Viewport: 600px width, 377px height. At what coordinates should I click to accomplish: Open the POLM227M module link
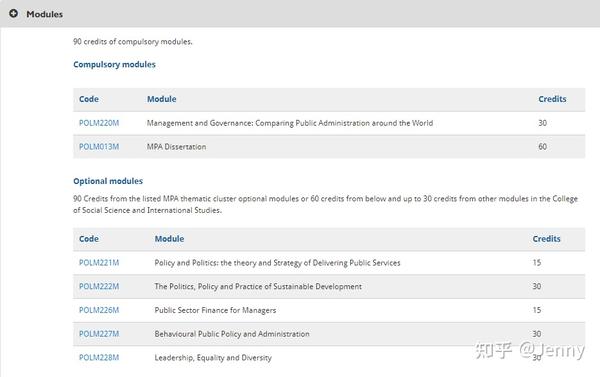tap(99, 334)
